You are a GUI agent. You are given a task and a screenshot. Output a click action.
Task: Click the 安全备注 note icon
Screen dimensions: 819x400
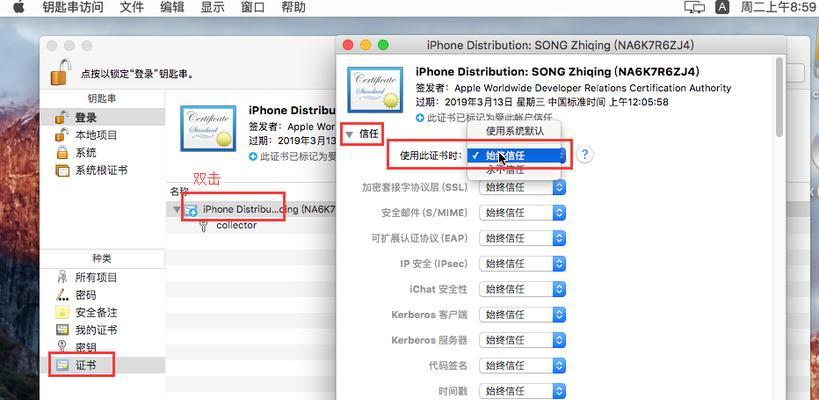(x=62, y=312)
